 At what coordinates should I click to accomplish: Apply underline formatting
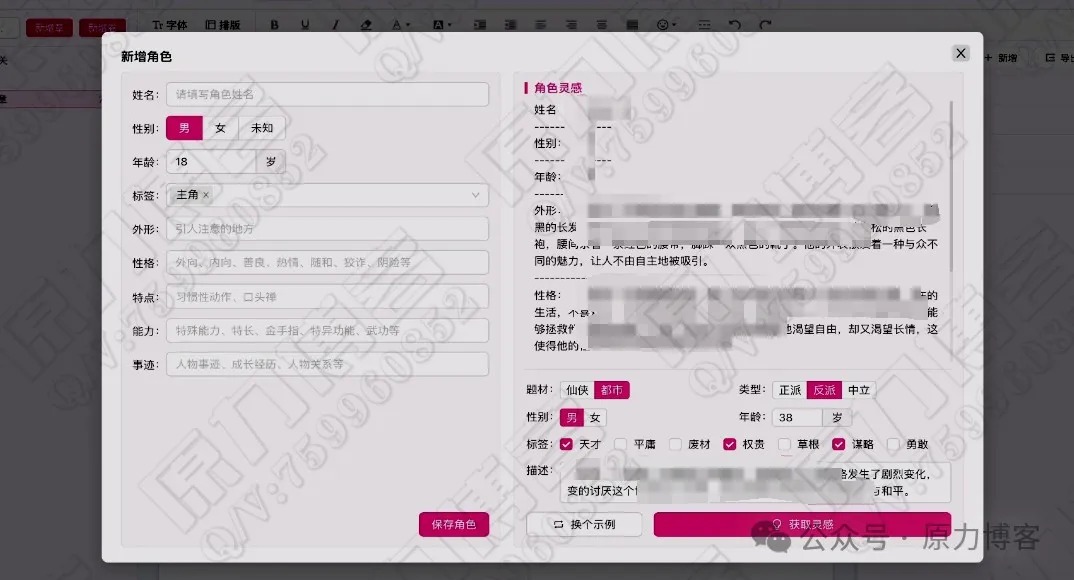tap(304, 24)
